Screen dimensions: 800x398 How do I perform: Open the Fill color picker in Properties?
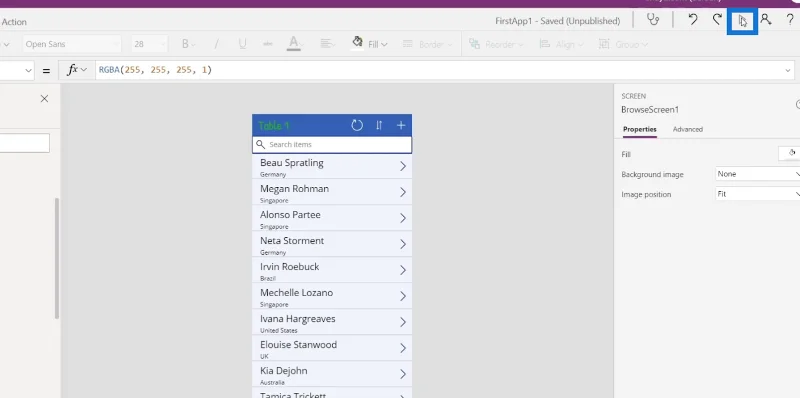click(789, 153)
